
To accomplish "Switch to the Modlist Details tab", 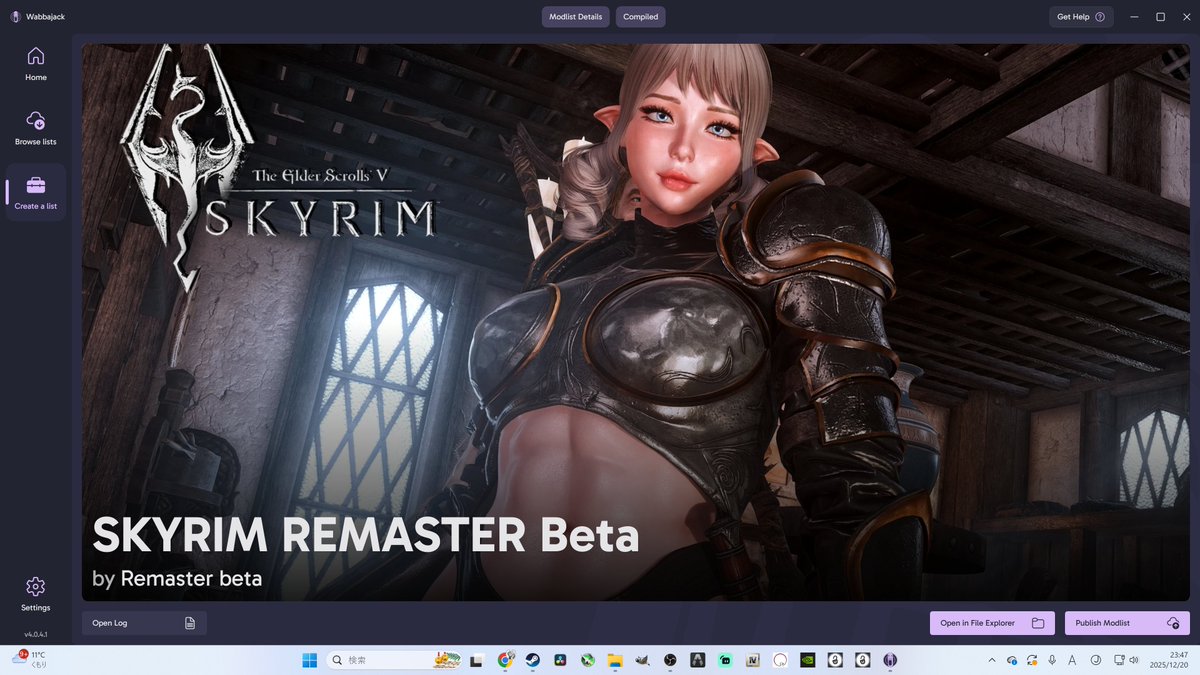I will point(576,17).
